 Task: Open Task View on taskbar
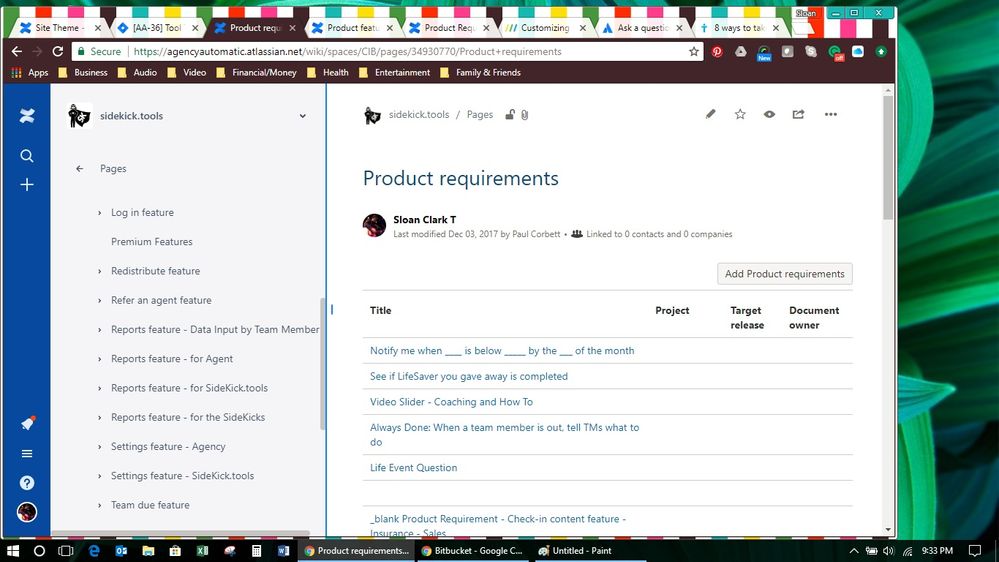point(66,551)
